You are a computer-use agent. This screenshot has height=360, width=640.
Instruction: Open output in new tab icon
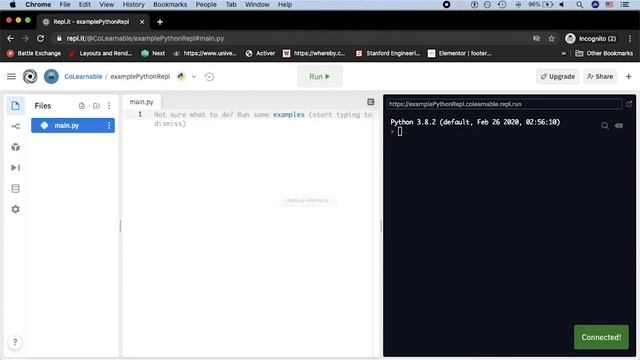[x=629, y=104]
